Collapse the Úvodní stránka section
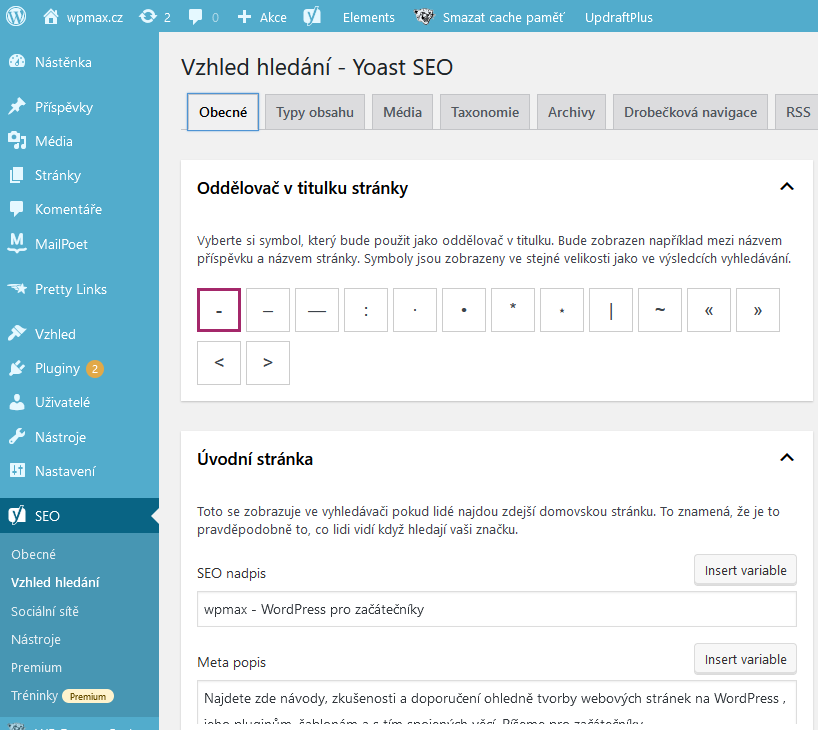The height and width of the screenshot is (733, 818). pos(787,458)
